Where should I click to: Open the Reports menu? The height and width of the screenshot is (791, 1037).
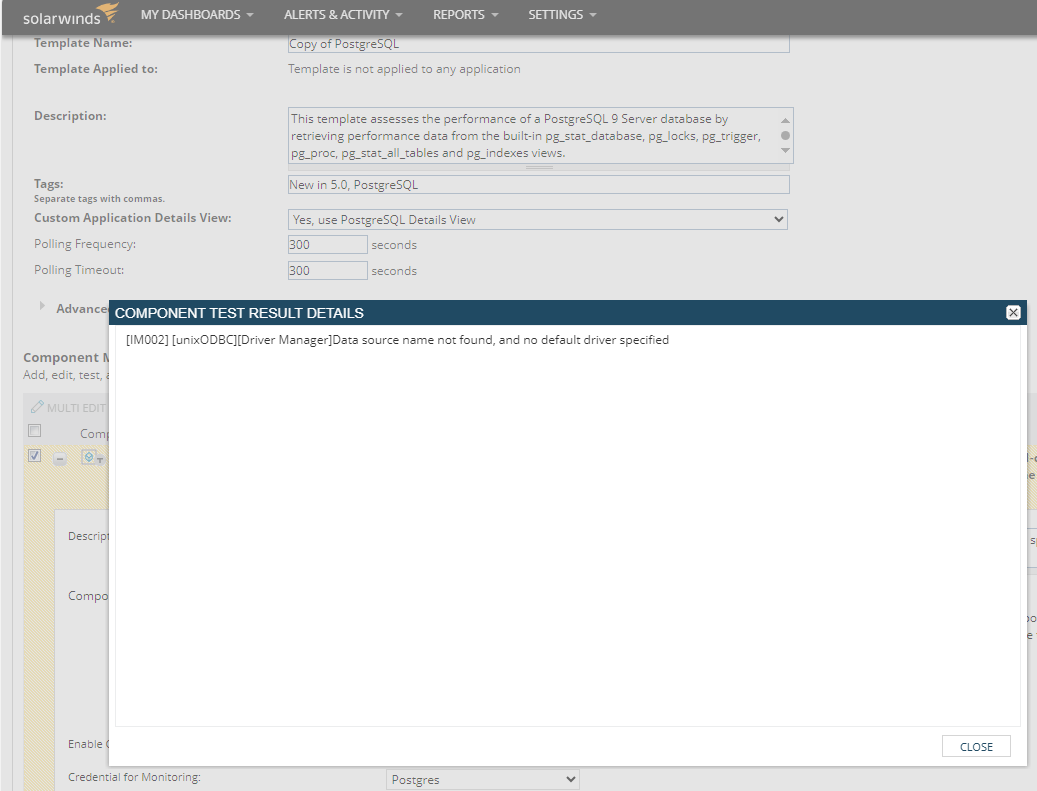(x=465, y=15)
